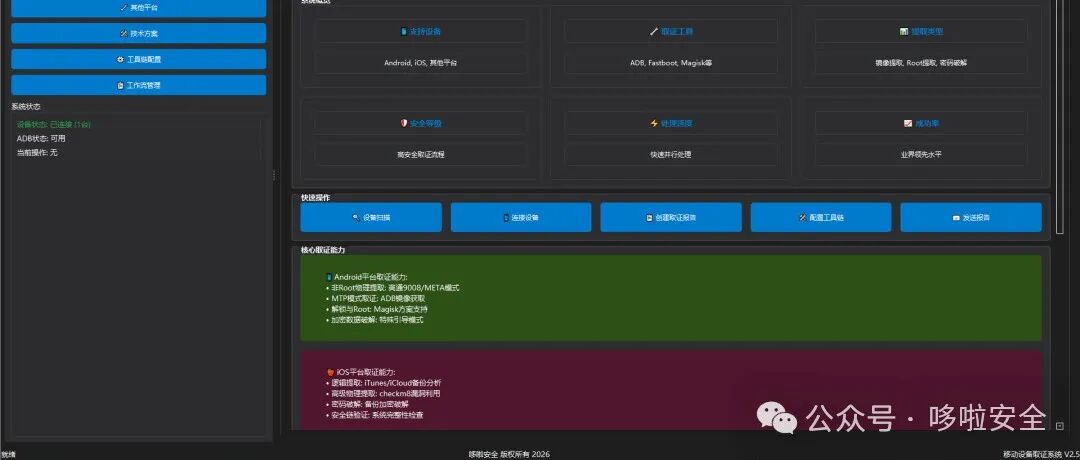Viewport: 1080px width, 460px height.
Task: Click the chart icon beside 提取类型
Action: pos(904,32)
